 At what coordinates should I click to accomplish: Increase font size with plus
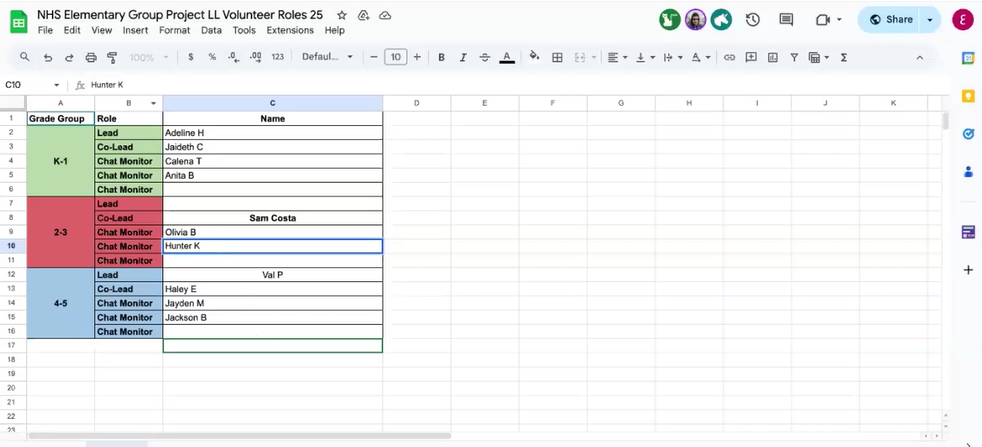coord(417,57)
